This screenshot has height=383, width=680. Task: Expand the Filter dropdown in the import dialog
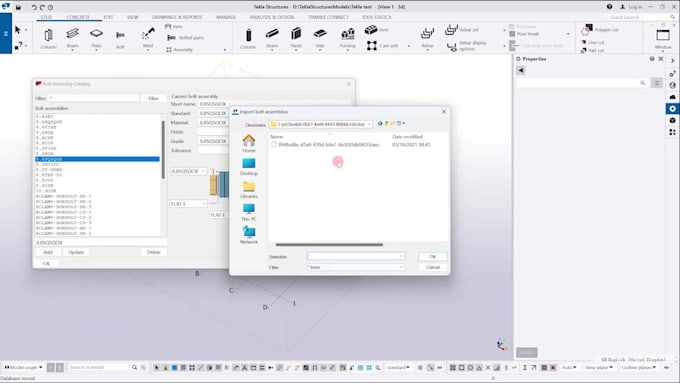[401, 267]
